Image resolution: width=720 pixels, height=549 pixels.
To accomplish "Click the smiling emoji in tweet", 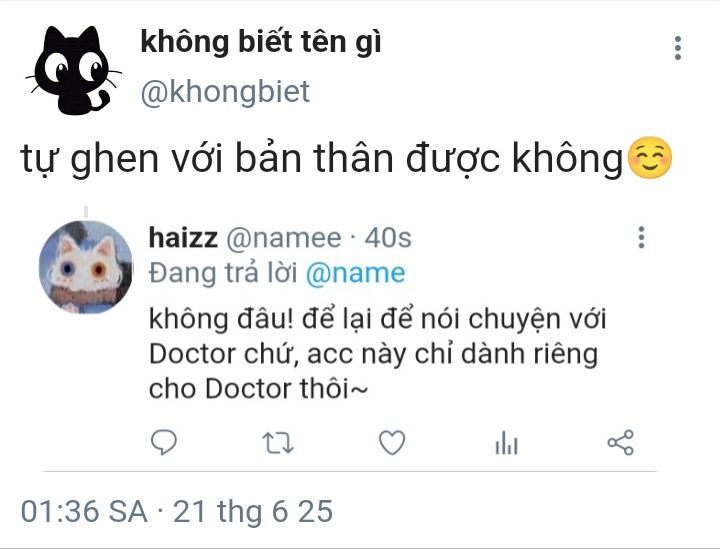I will click(649, 157).
